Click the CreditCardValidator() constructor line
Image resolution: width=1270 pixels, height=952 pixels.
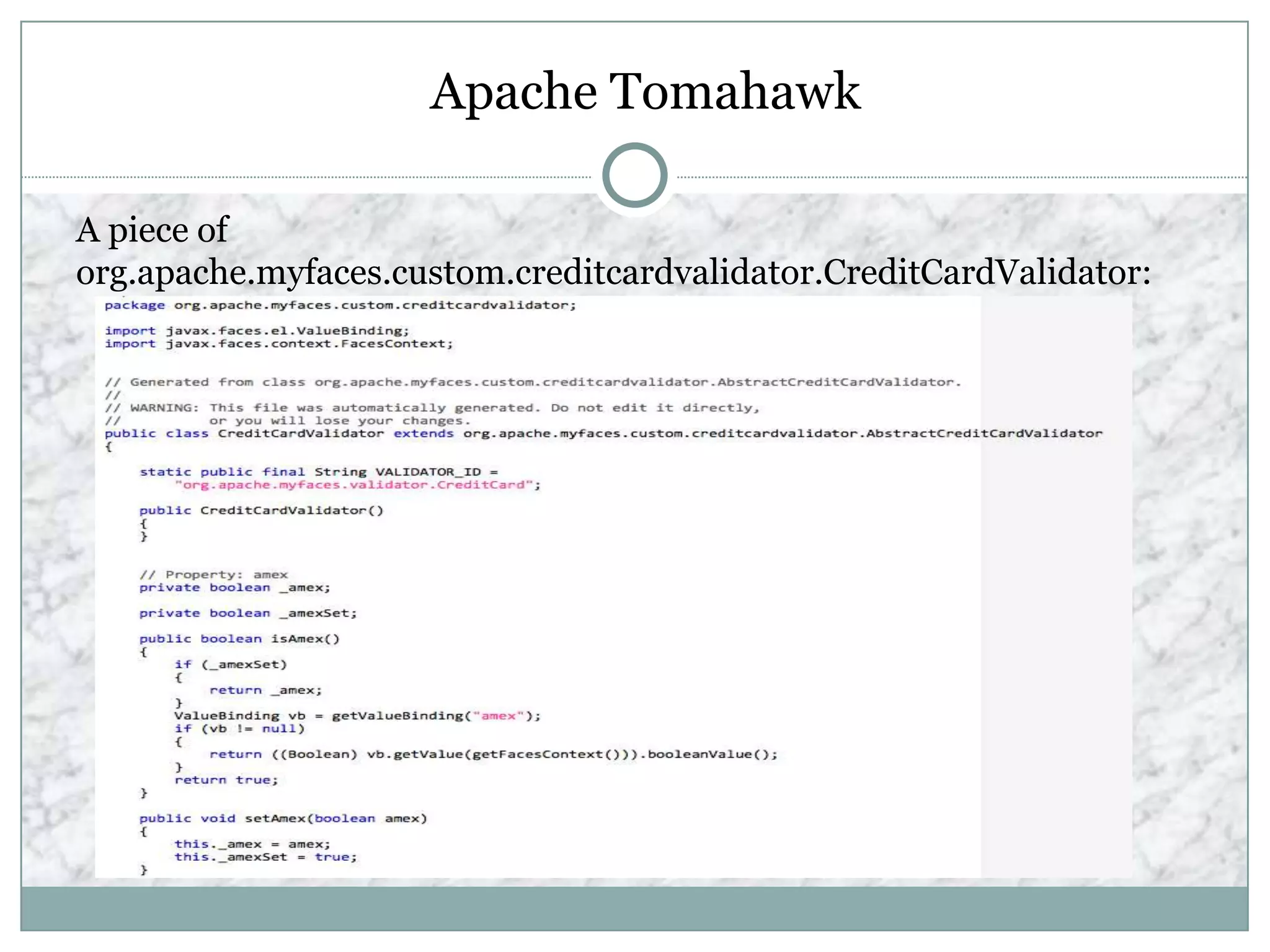[261, 510]
